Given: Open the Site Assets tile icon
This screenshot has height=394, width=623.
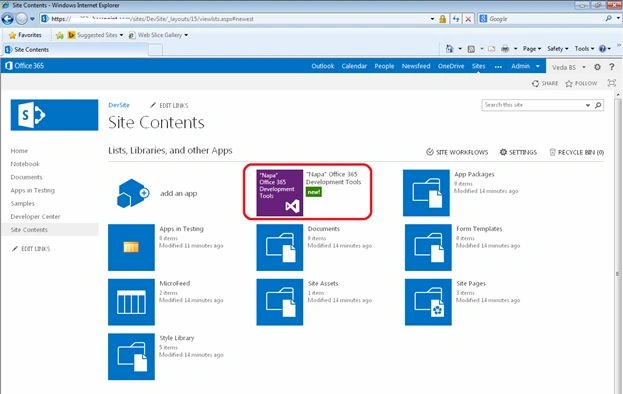Looking at the screenshot, I should 280,302.
